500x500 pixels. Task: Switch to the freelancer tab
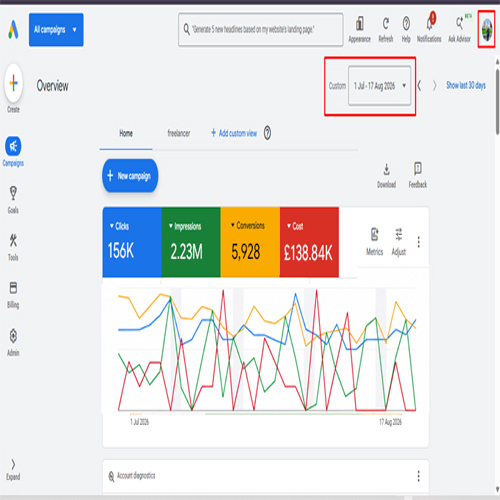coord(179,133)
